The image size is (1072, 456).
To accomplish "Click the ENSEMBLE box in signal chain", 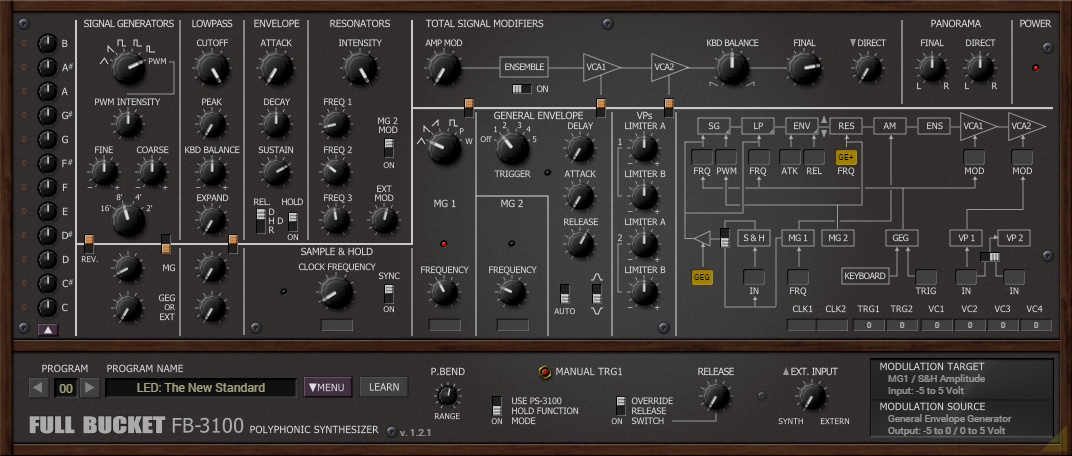I will point(524,67).
